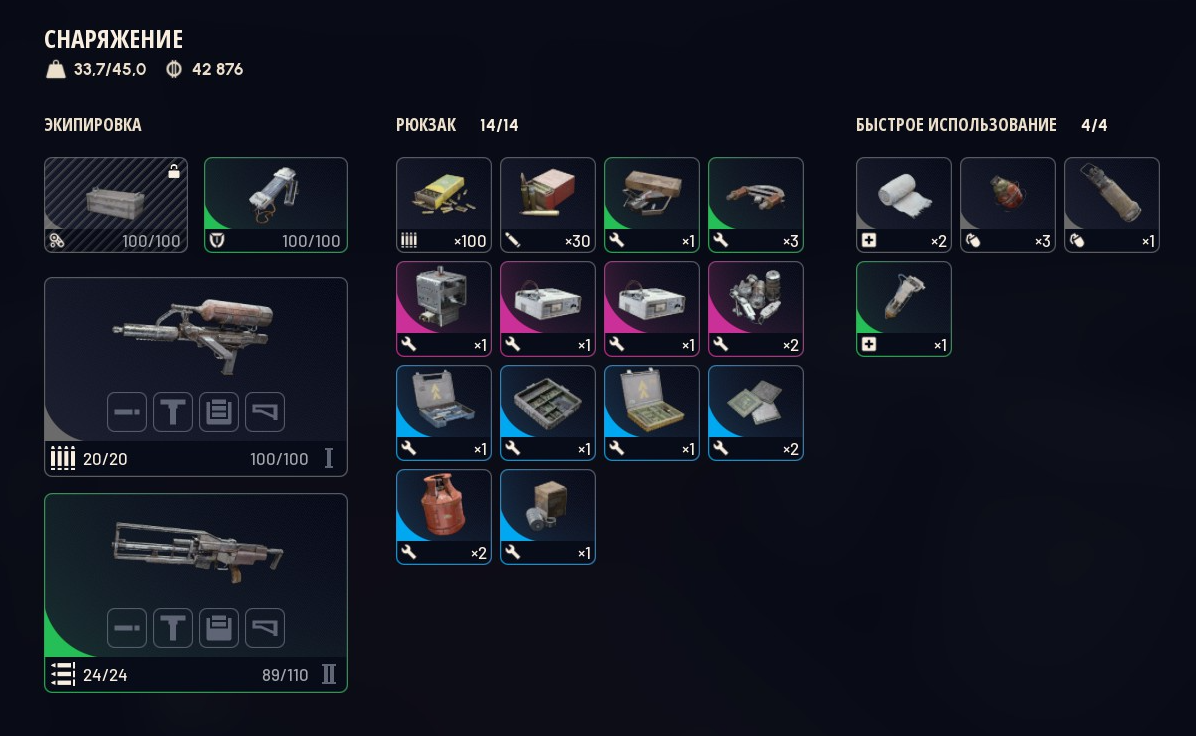Viewport: 1196px width, 736px height.
Task: Click the blue toolbox case item
Action: (444, 413)
